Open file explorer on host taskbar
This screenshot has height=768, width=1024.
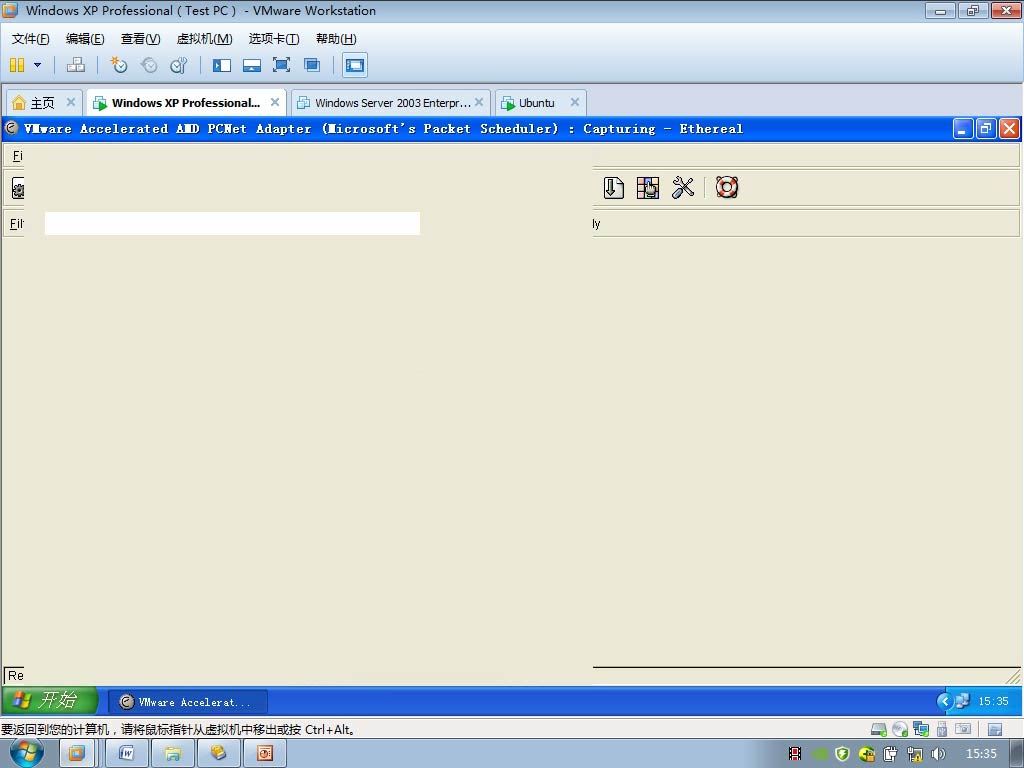tap(173, 754)
